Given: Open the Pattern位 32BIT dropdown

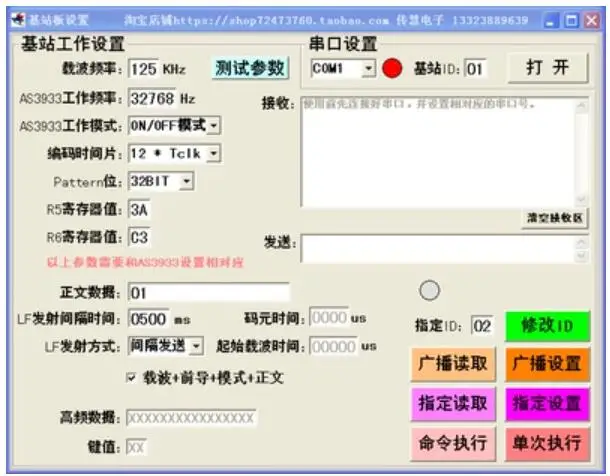Looking at the screenshot, I should pyautogui.click(x=187, y=181).
